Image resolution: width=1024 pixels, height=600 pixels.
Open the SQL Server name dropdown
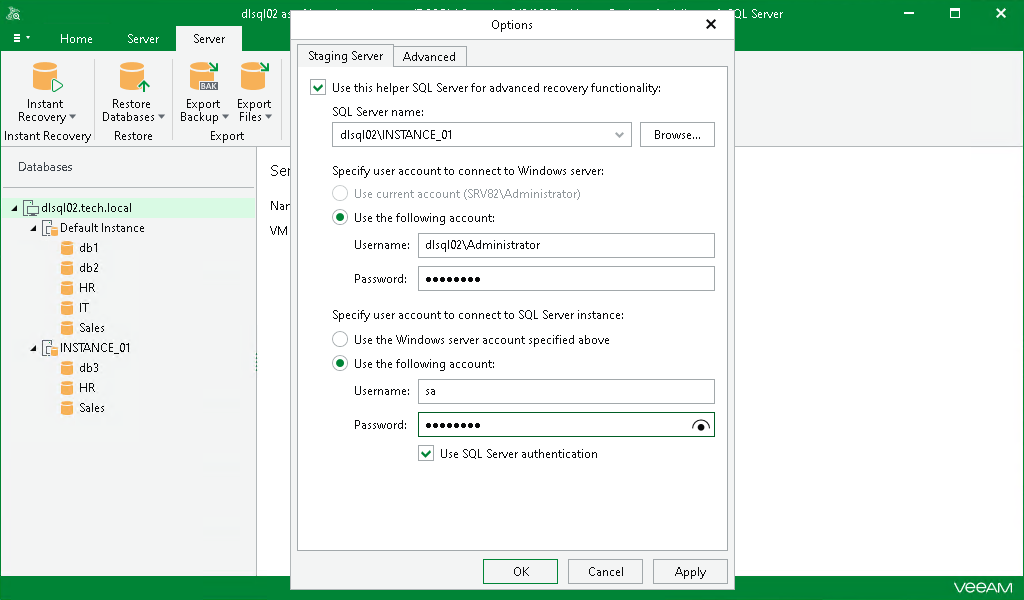[x=620, y=134]
